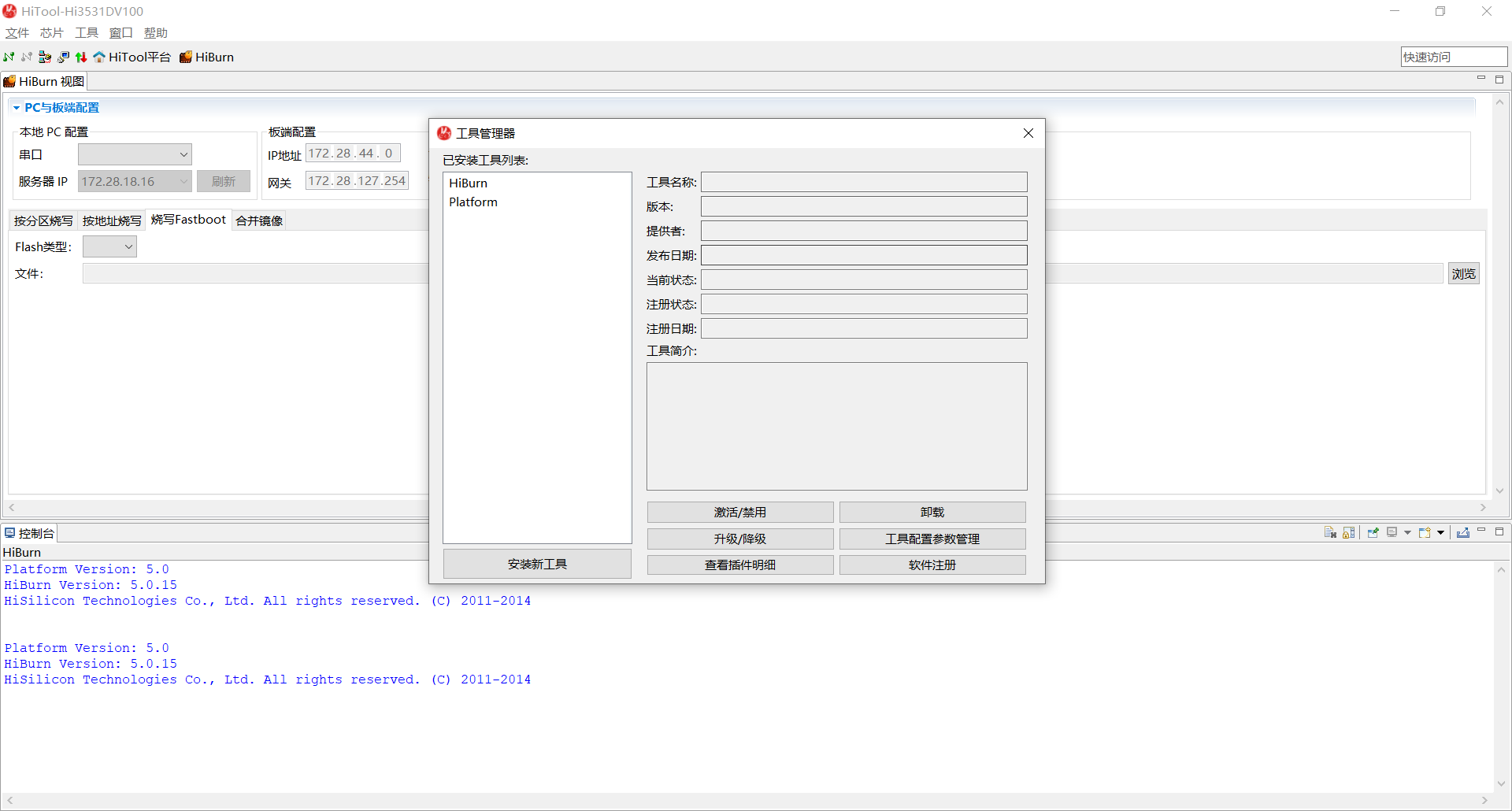Click the 安装新工具 button
This screenshot has width=1512, height=811.
[x=536, y=563]
